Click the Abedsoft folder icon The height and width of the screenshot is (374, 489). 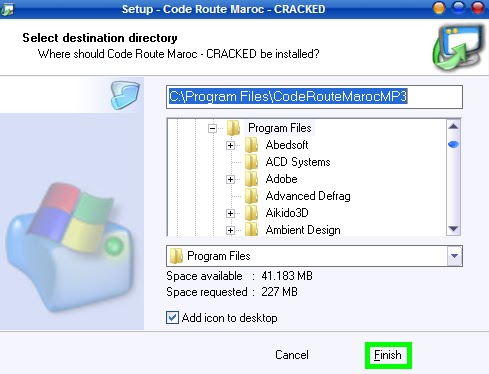coord(251,145)
